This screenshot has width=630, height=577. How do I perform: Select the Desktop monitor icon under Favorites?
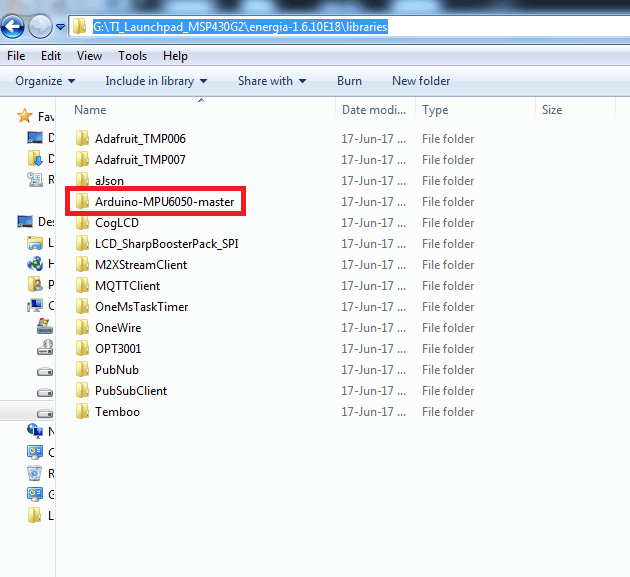point(35,137)
